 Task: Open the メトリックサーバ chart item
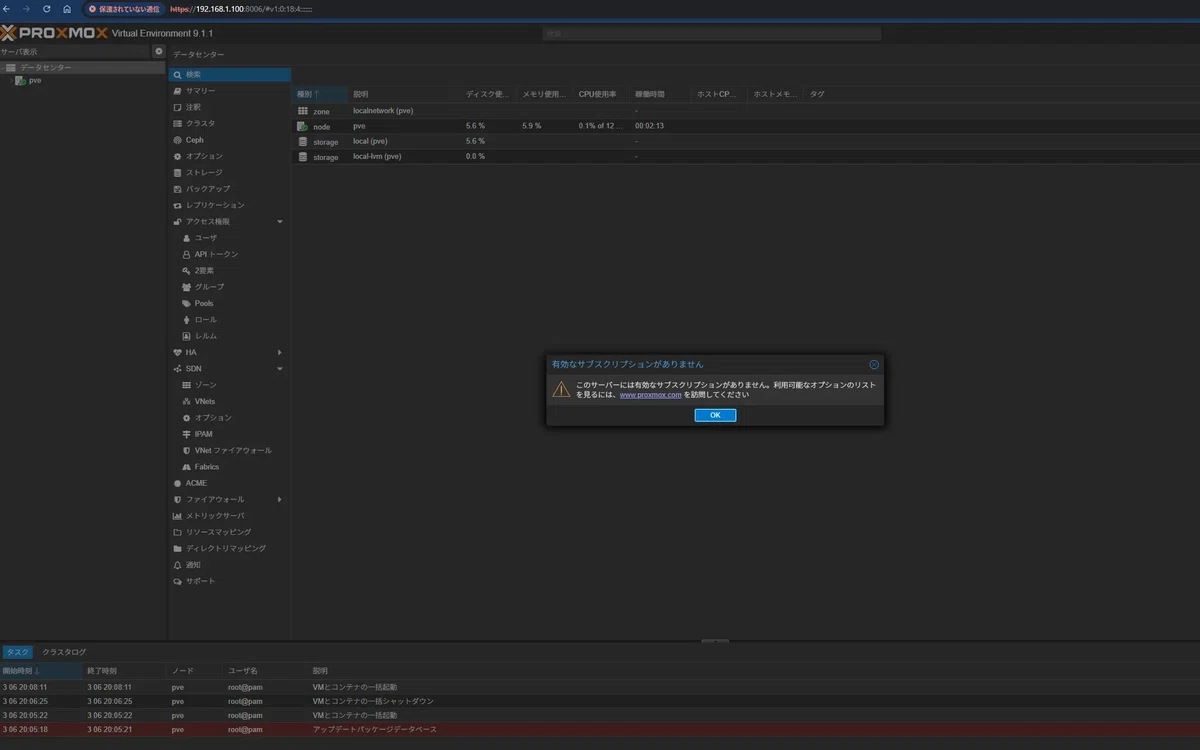pyautogui.click(x=230, y=516)
